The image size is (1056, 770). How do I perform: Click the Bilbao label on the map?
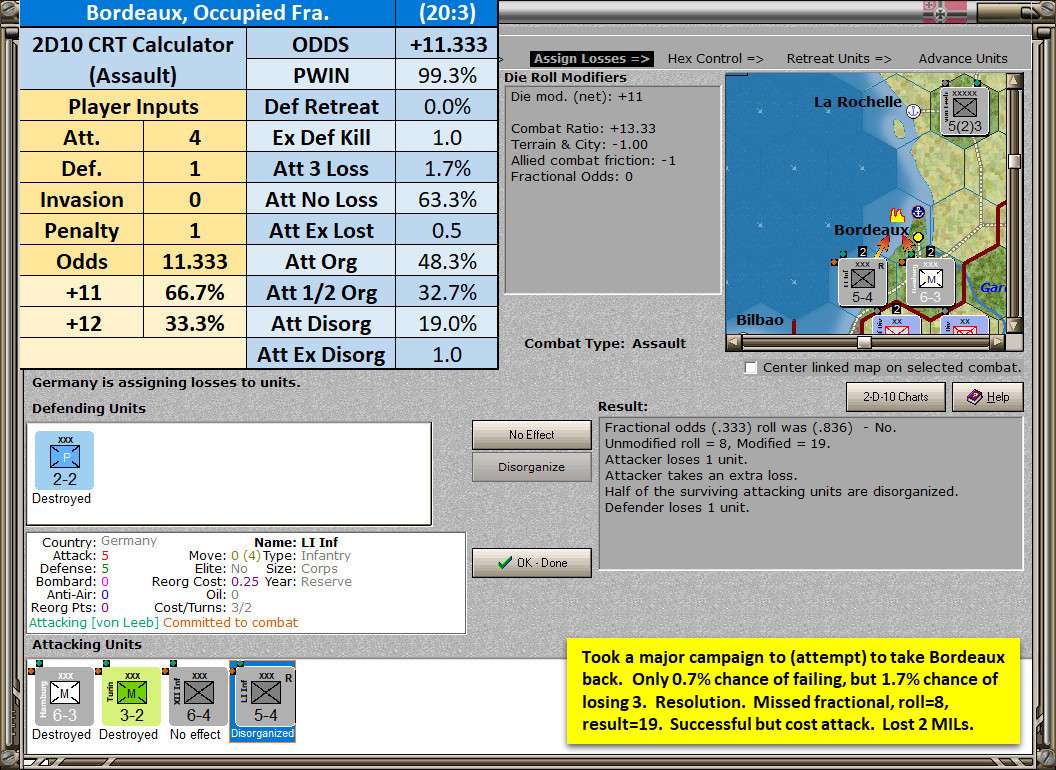click(x=760, y=320)
